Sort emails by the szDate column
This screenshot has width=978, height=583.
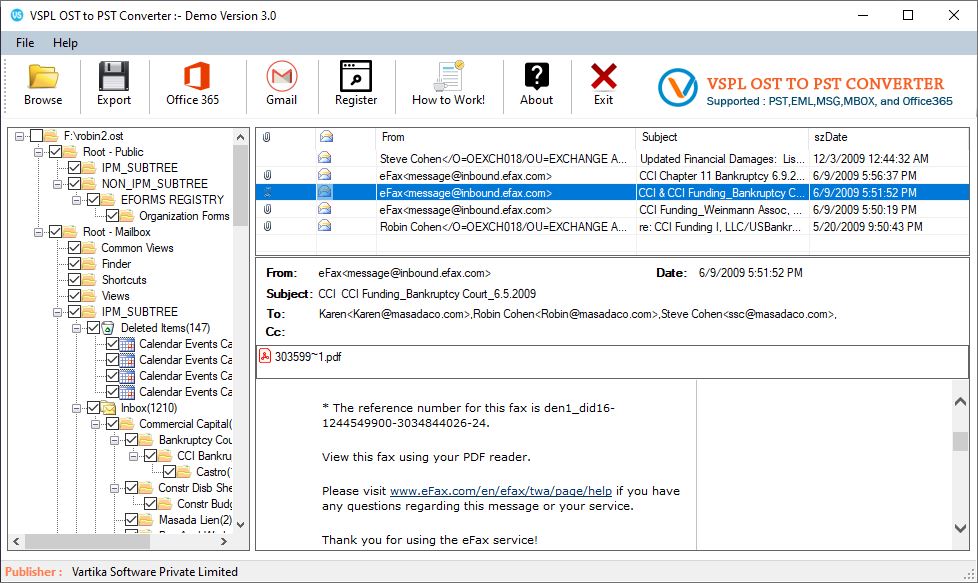(889, 137)
